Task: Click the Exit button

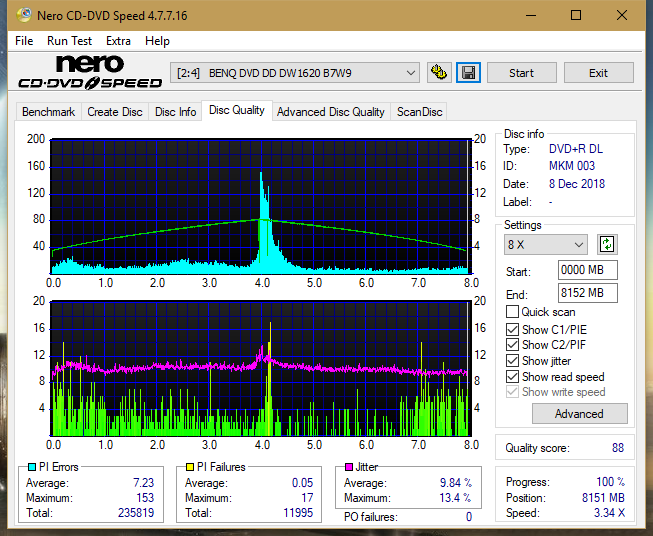Action: click(x=598, y=73)
